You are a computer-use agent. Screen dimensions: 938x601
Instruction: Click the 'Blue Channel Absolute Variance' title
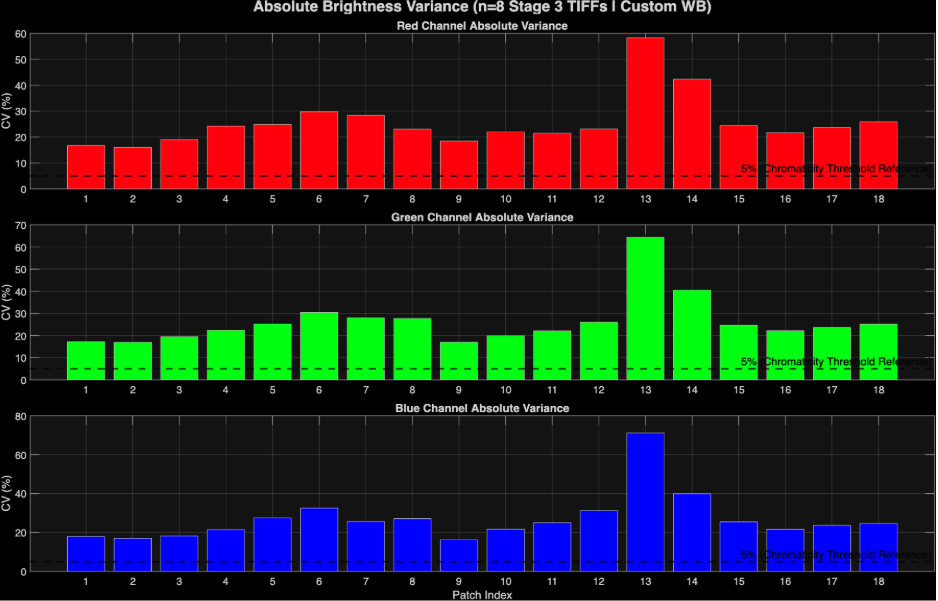(482, 408)
